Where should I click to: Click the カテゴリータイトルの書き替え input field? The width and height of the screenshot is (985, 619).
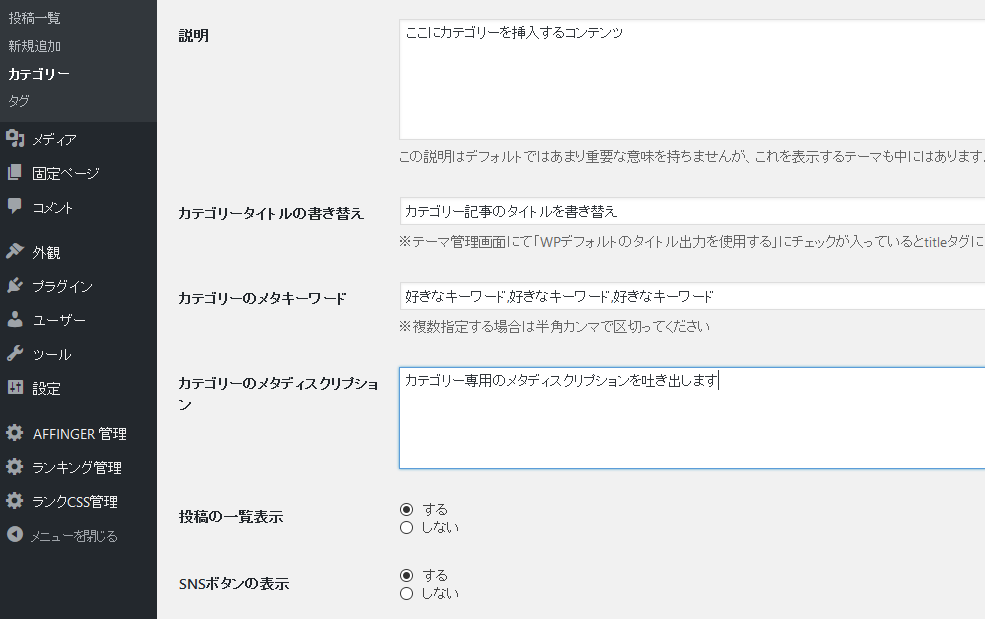point(692,211)
